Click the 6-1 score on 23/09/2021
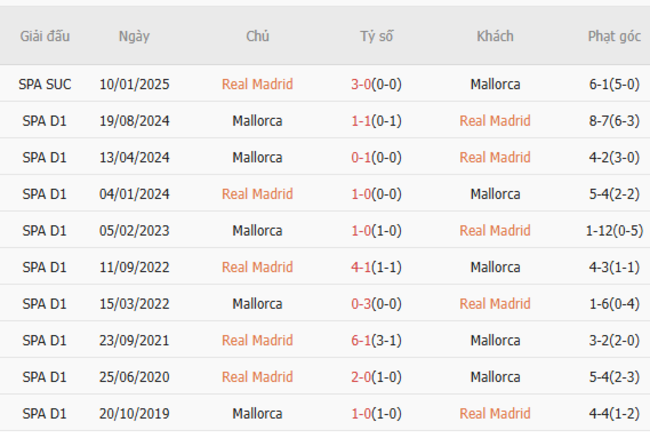This screenshot has width=650, height=438. point(361,340)
